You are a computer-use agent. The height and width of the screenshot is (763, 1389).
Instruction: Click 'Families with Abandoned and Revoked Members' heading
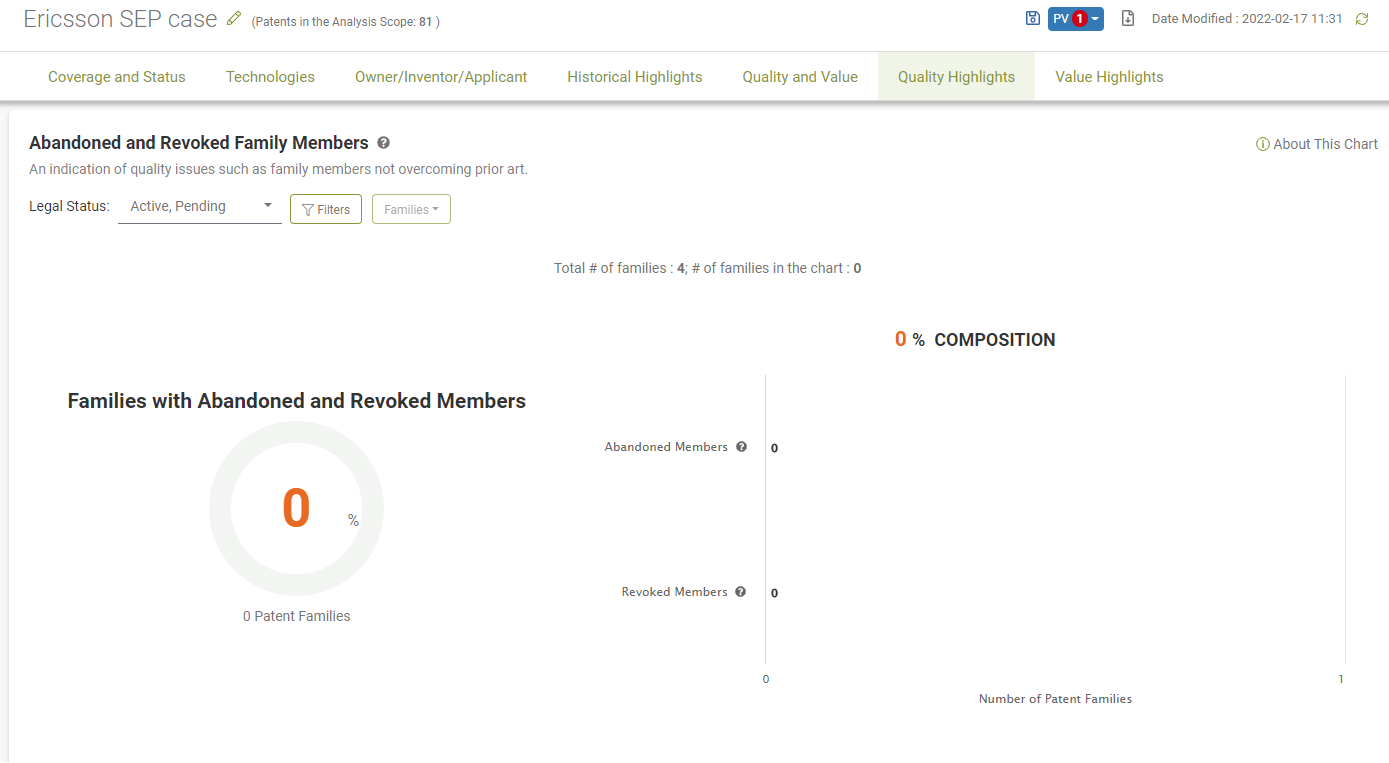[x=297, y=401]
